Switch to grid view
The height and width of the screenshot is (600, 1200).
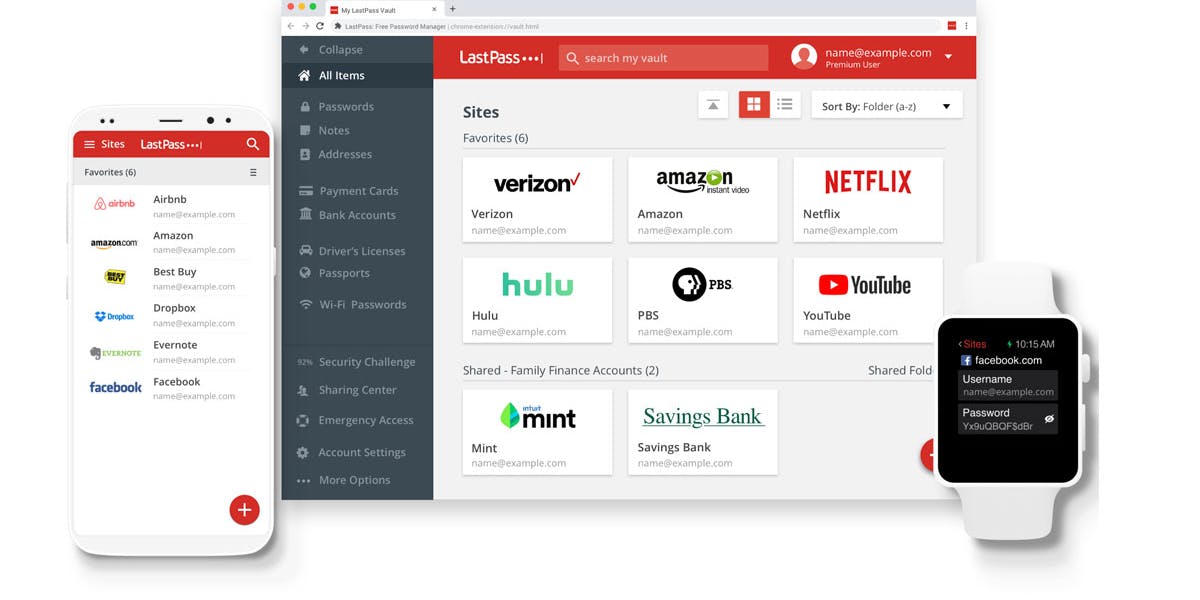pyautogui.click(x=754, y=104)
